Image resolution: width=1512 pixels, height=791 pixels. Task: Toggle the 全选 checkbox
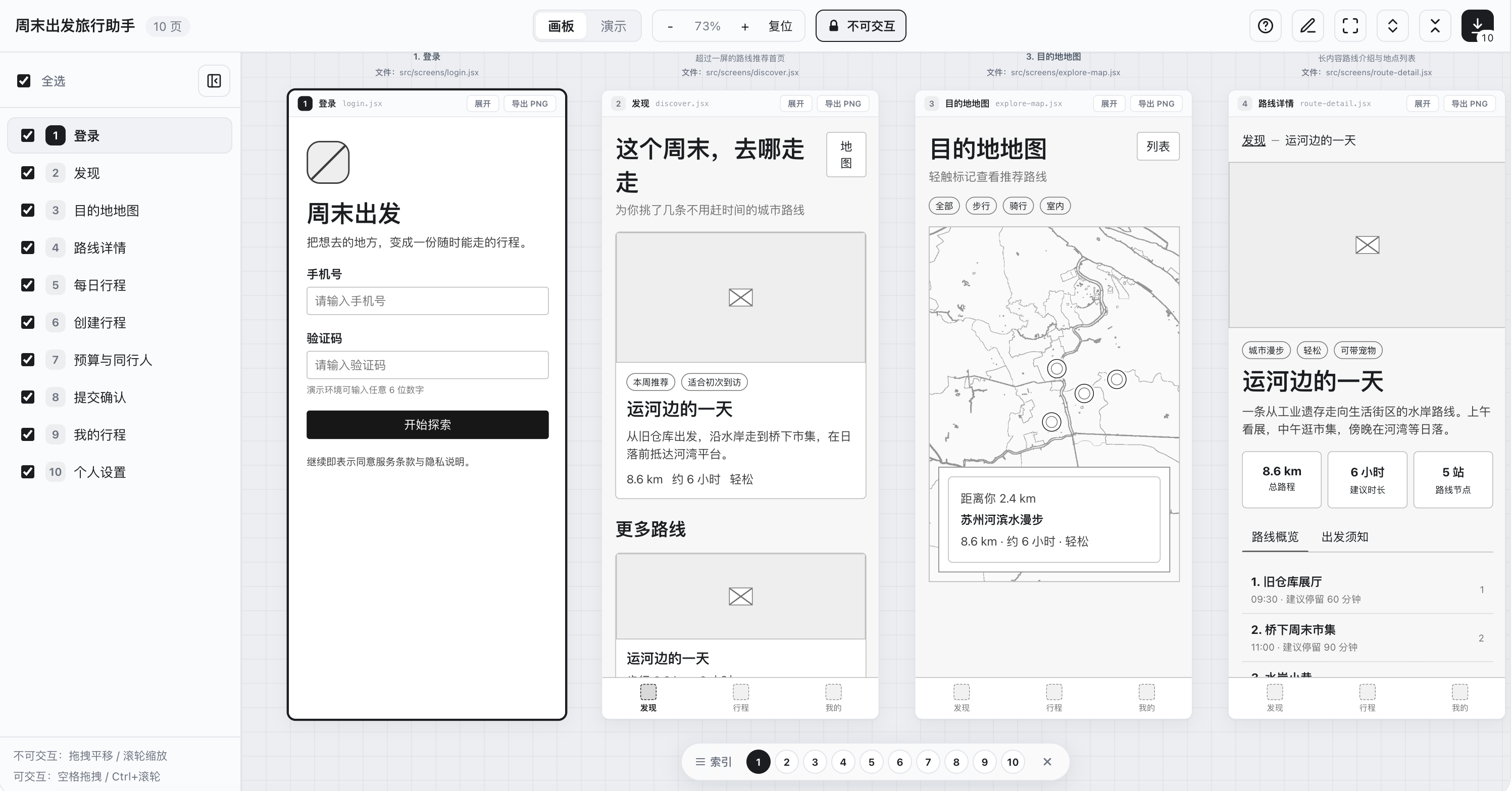click(23, 80)
